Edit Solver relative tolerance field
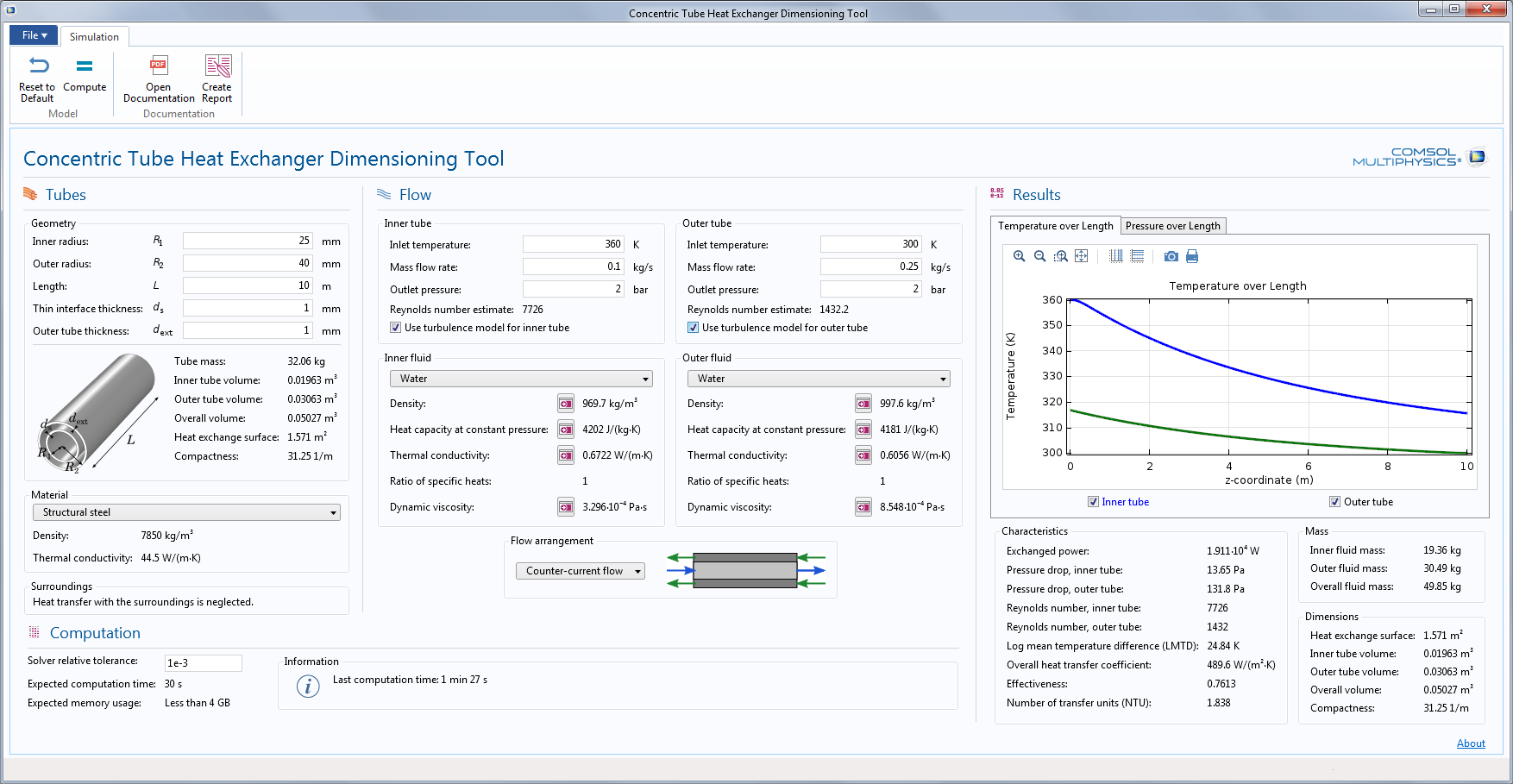The height and width of the screenshot is (784, 1513). click(x=204, y=663)
